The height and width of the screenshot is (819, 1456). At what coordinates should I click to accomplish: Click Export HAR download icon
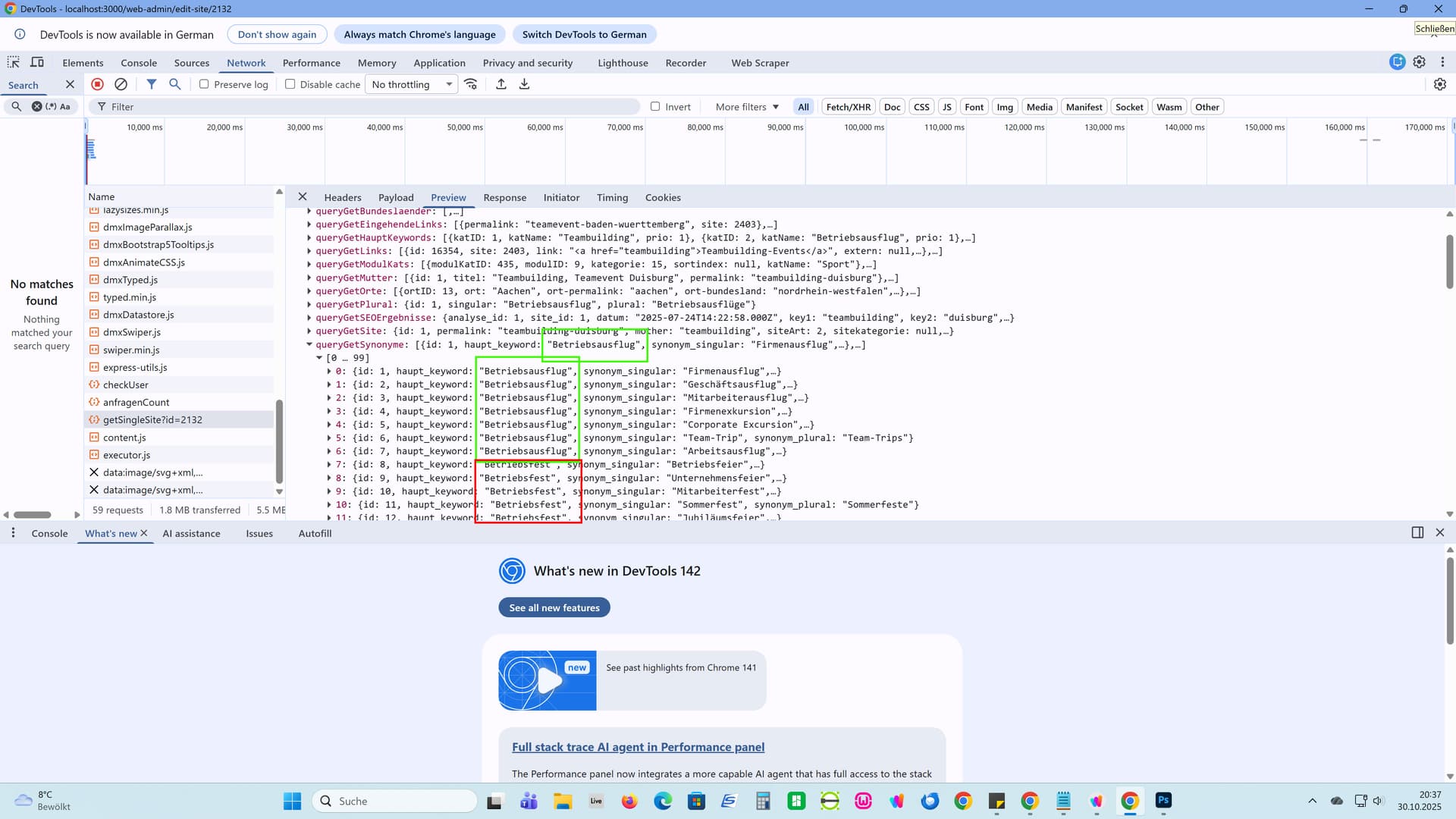(524, 84)
